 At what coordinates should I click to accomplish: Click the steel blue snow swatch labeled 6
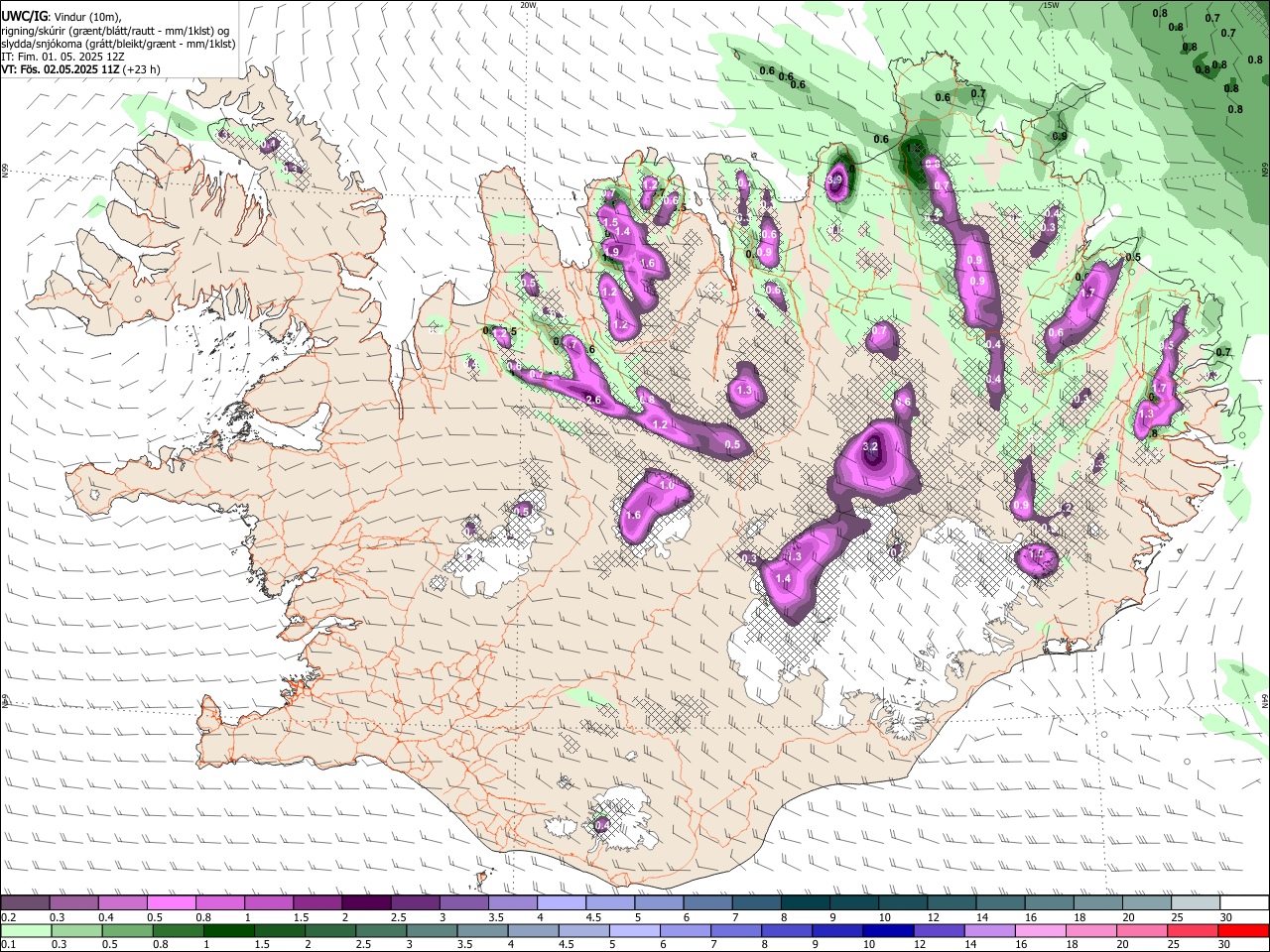(708, 903)
